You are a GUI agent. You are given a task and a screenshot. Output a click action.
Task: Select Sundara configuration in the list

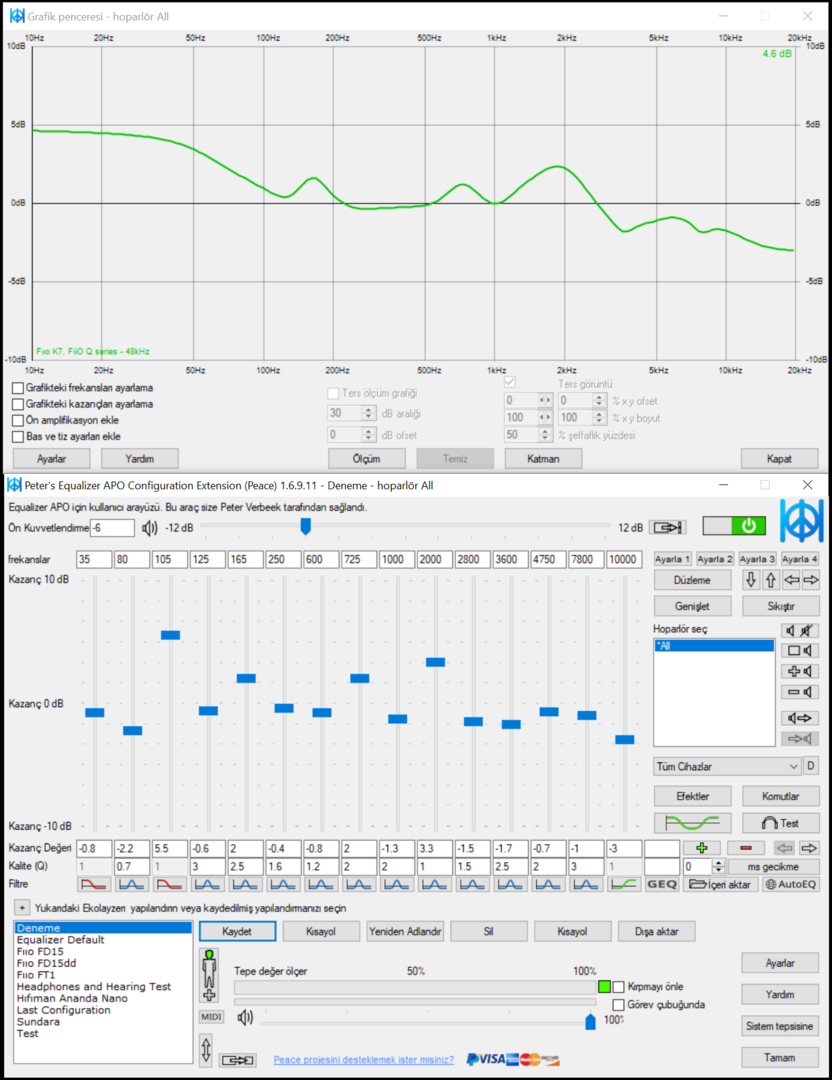[38, 1021]
